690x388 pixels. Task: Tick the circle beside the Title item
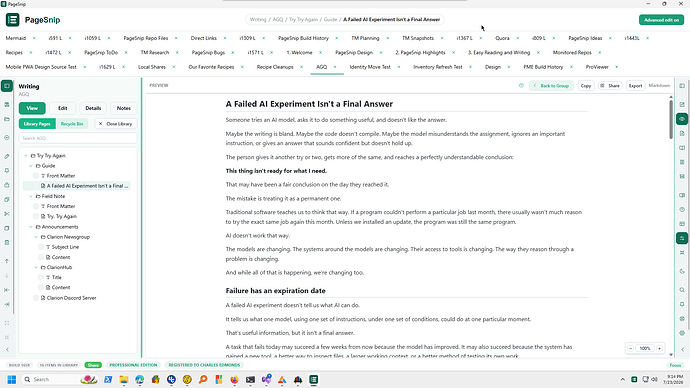pyautogui.click(x=41, y=277)
